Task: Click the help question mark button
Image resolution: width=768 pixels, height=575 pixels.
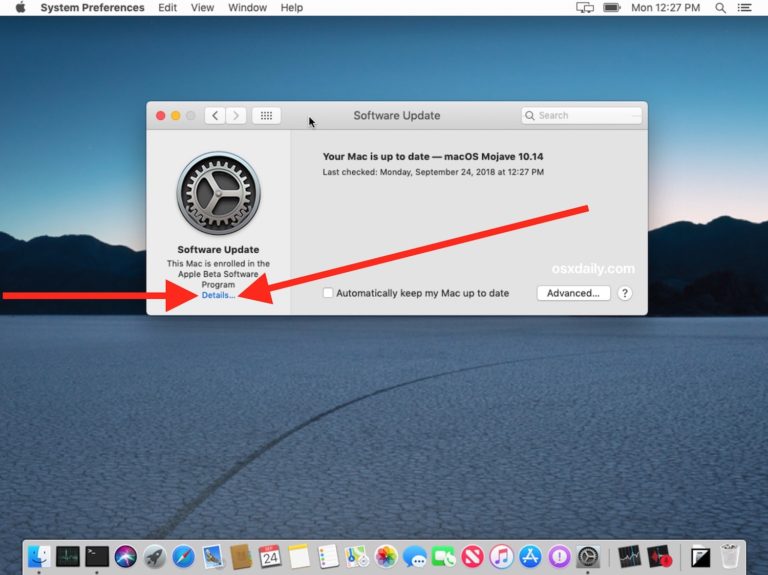Action: (x=624, y=293)
